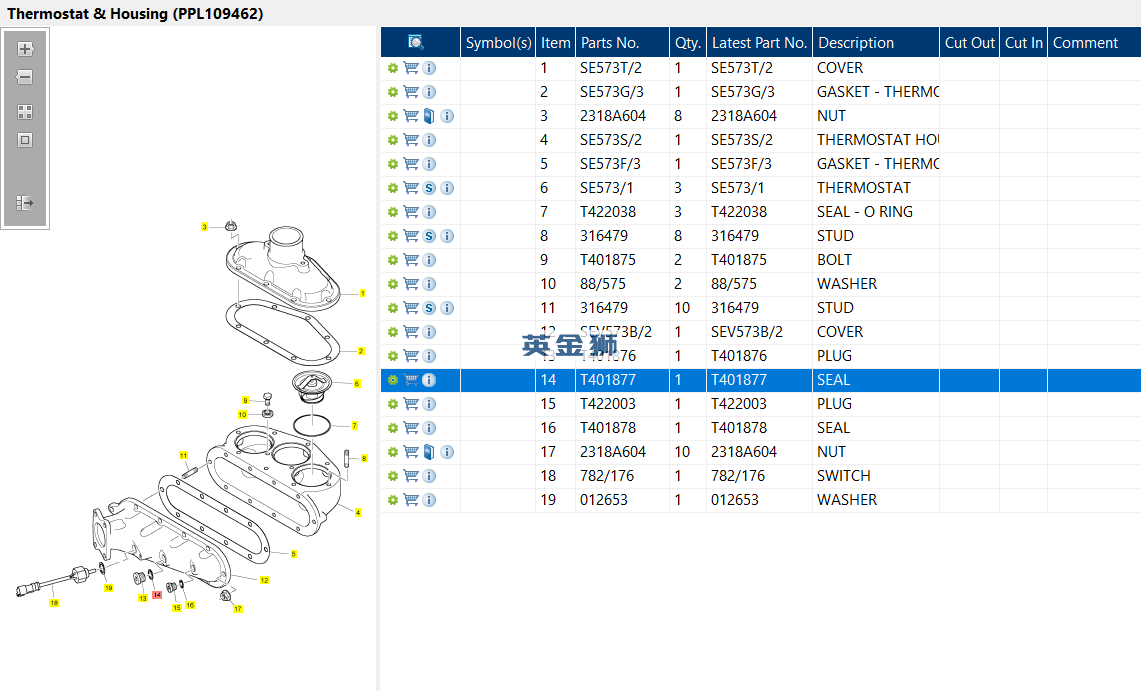
Task: Click highlighted callout 14 in the diagram
Action: [157, 595]
